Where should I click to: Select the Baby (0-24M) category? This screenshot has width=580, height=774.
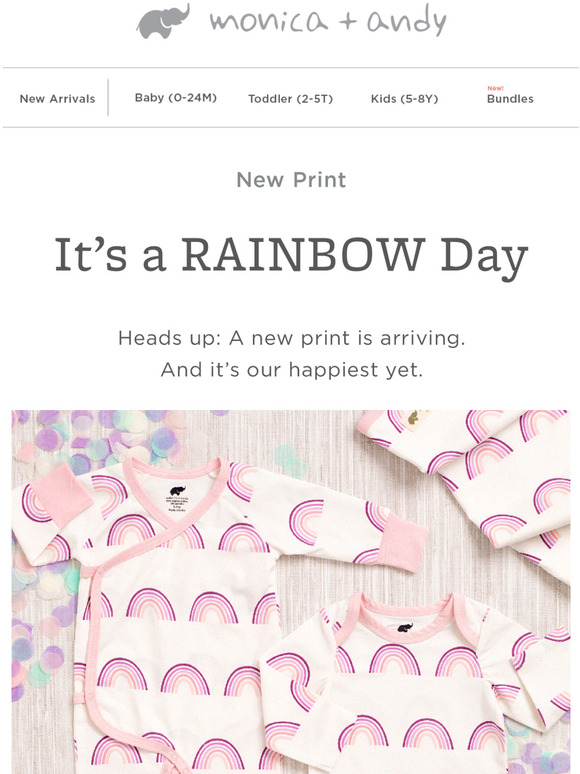pos(176,98)
